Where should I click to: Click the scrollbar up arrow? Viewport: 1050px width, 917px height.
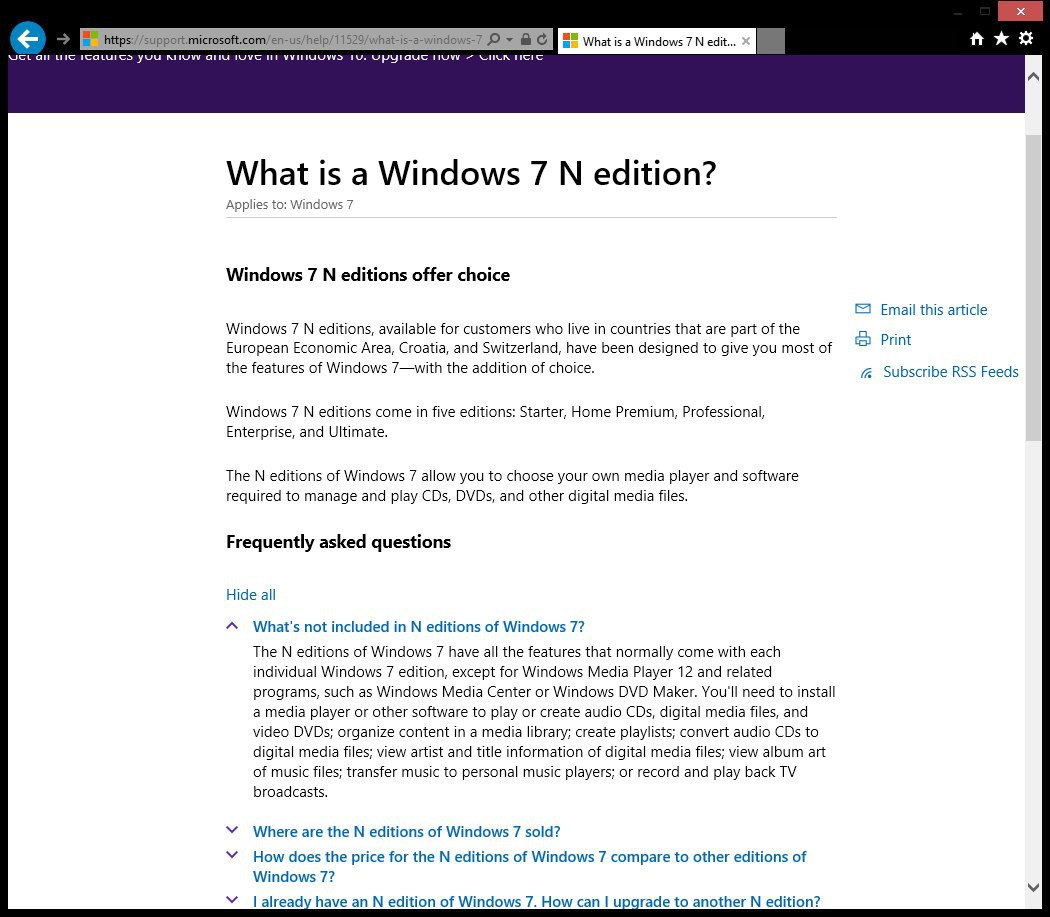point(1033,77)
